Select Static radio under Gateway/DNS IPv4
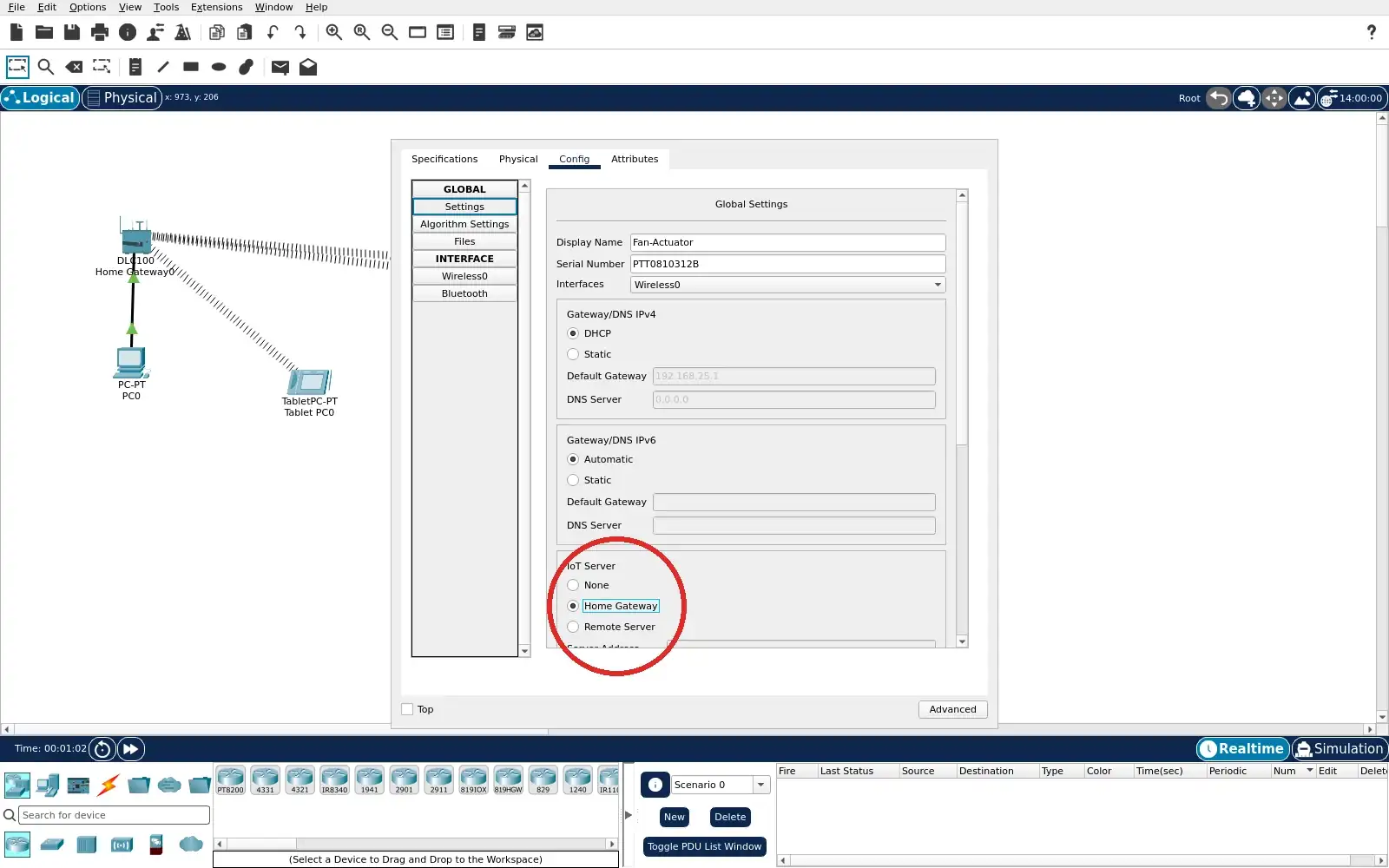Image resolution: width=1389 pixels, height=868 pixels. (573, 354)
